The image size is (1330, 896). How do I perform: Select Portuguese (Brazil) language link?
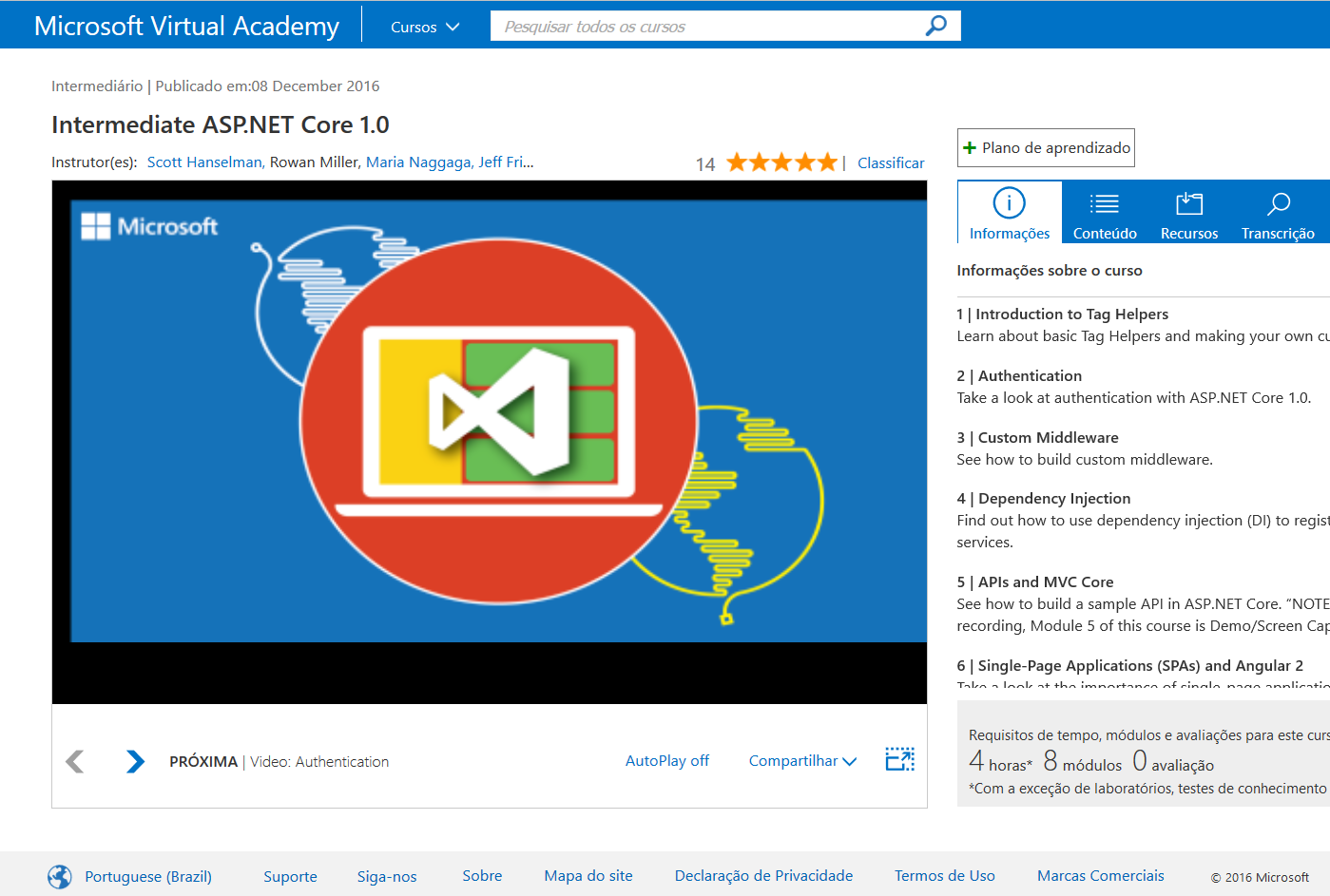[148, 876]
